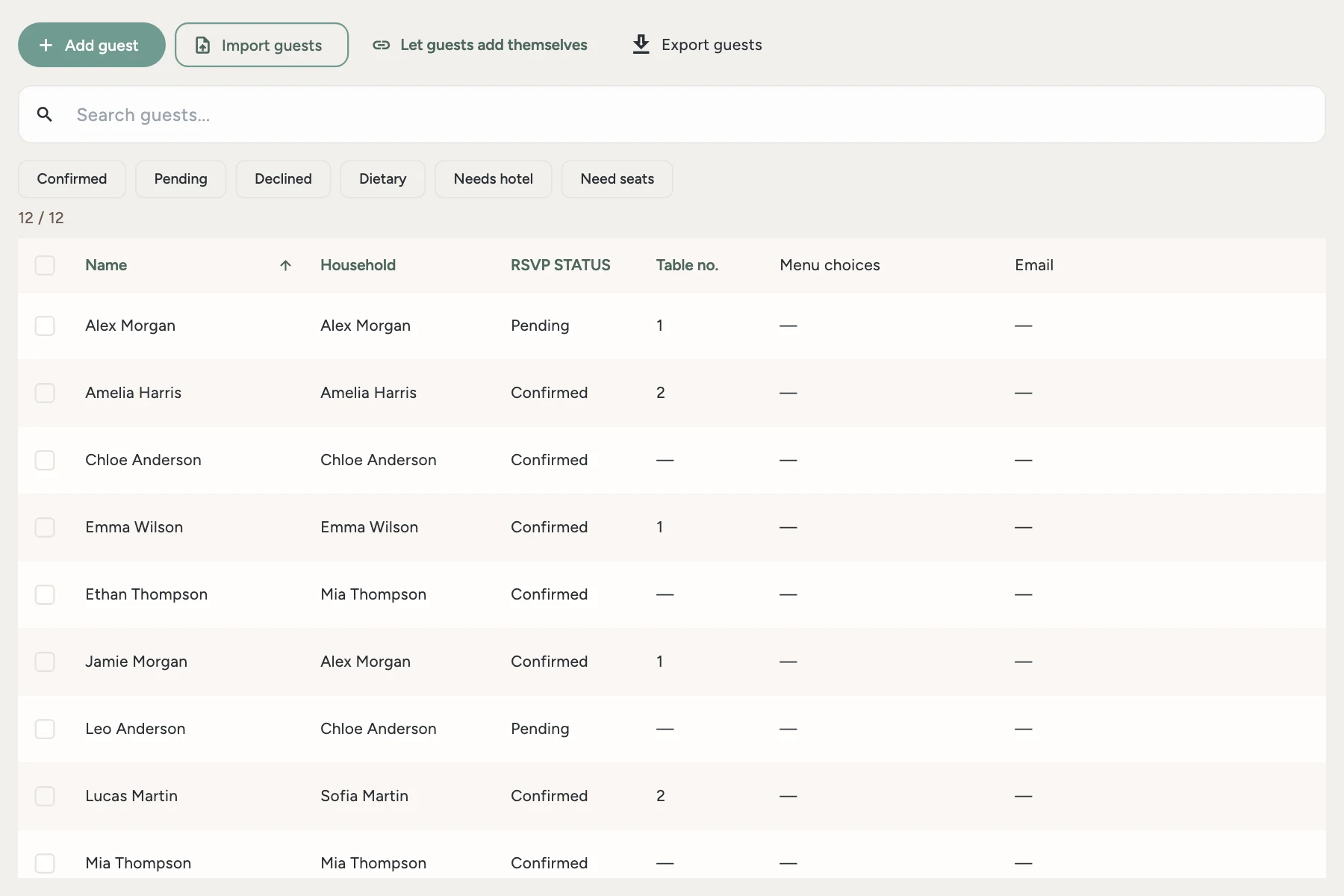Filter guests by Pending
The width and height of the screenshot is (1344, 896).
click(x=181, y=179)
